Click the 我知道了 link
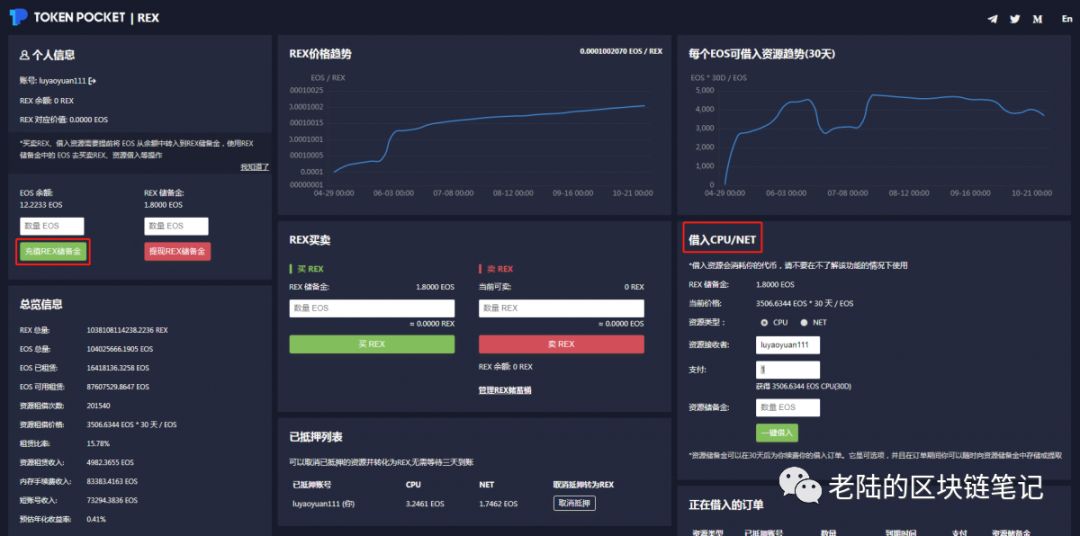 pos(254,167)
